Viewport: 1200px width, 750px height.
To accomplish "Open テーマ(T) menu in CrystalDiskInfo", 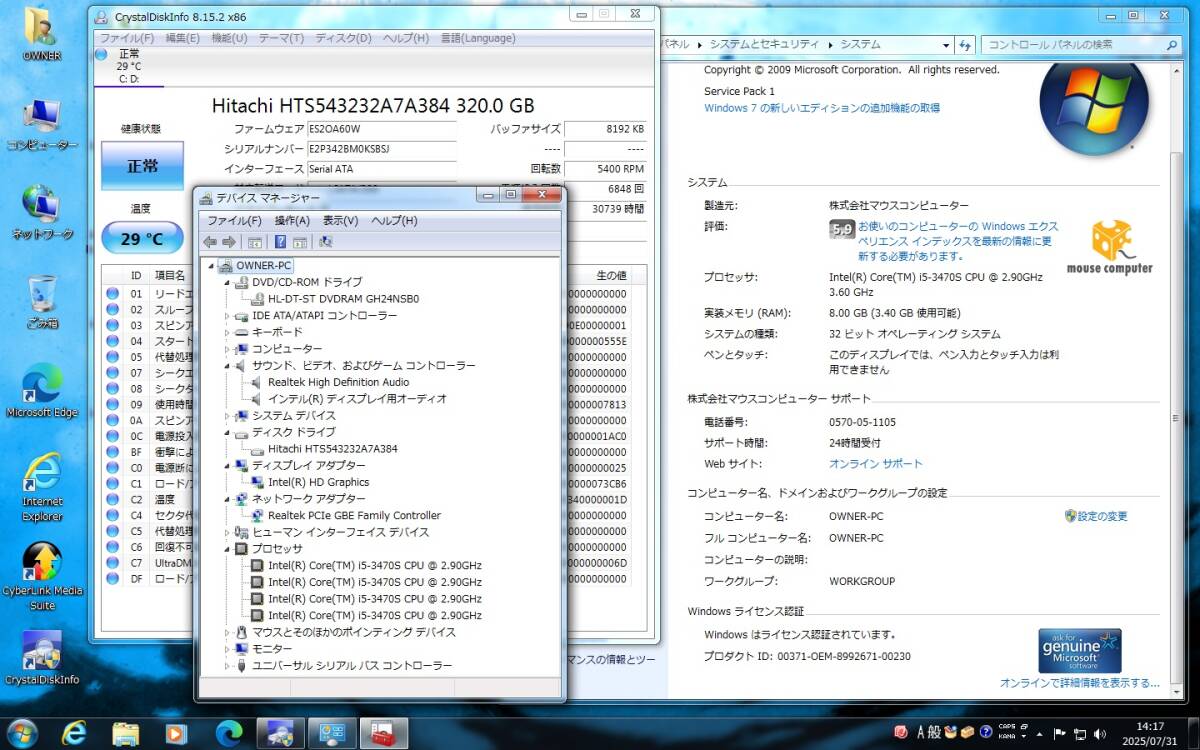I will 281,38.
